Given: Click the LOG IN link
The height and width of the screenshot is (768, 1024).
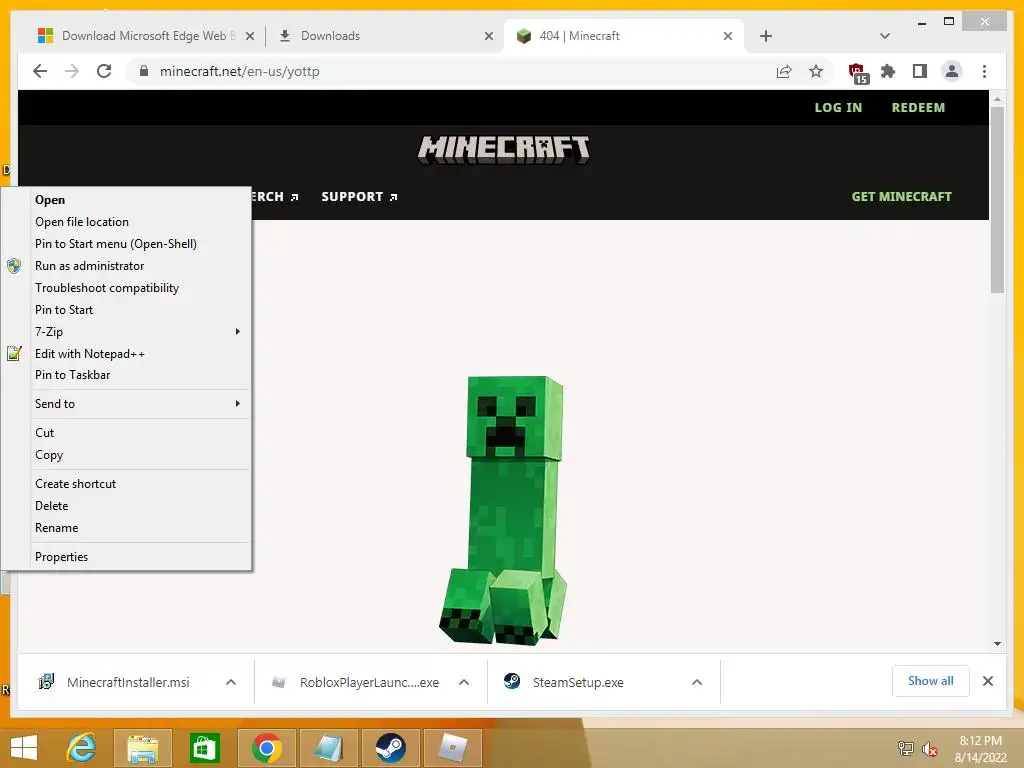Looking at the screenshot, I should (x=838, y=108).
